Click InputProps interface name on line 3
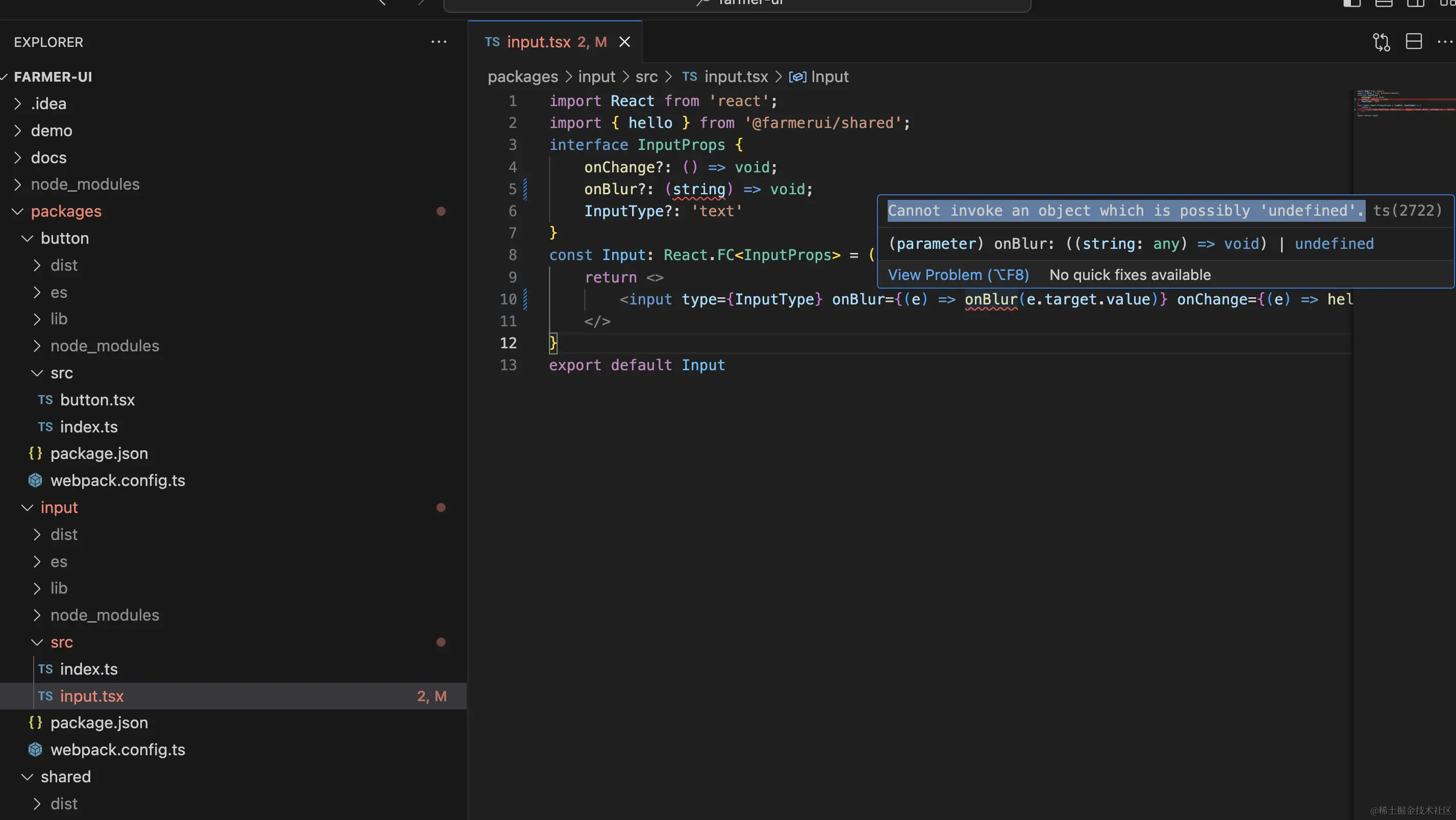The height and width of the screenshot is (820, 1456). [681, 145]
